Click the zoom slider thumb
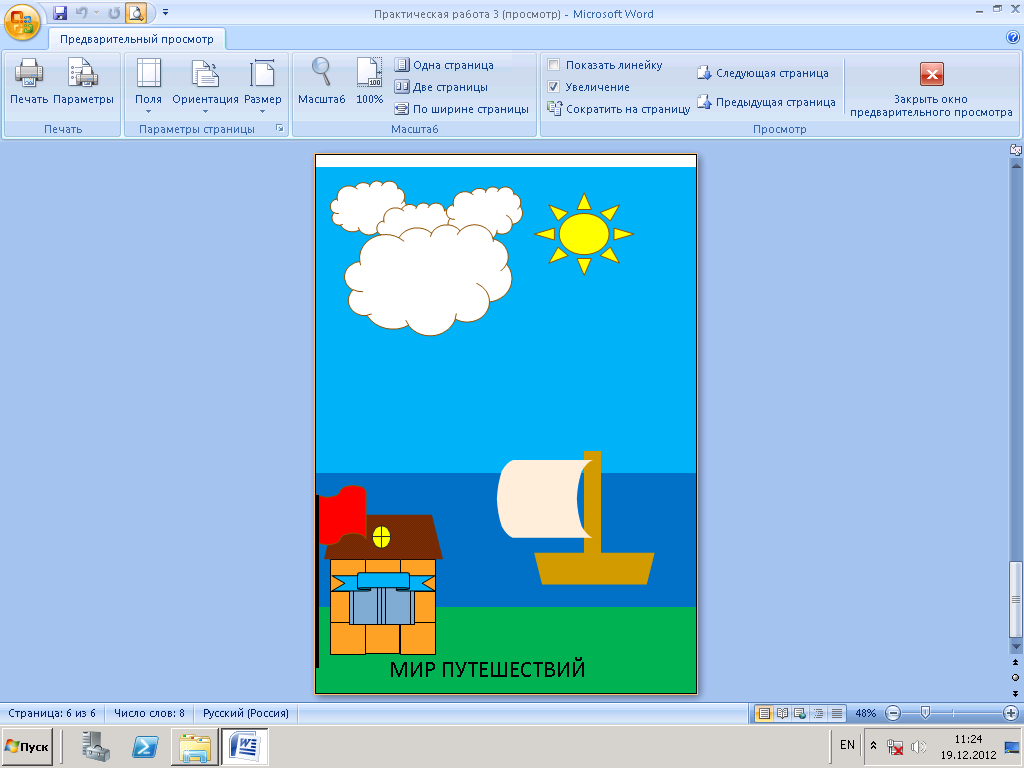The width and height of the screenshot is (1024, 768). pos(925,713)
